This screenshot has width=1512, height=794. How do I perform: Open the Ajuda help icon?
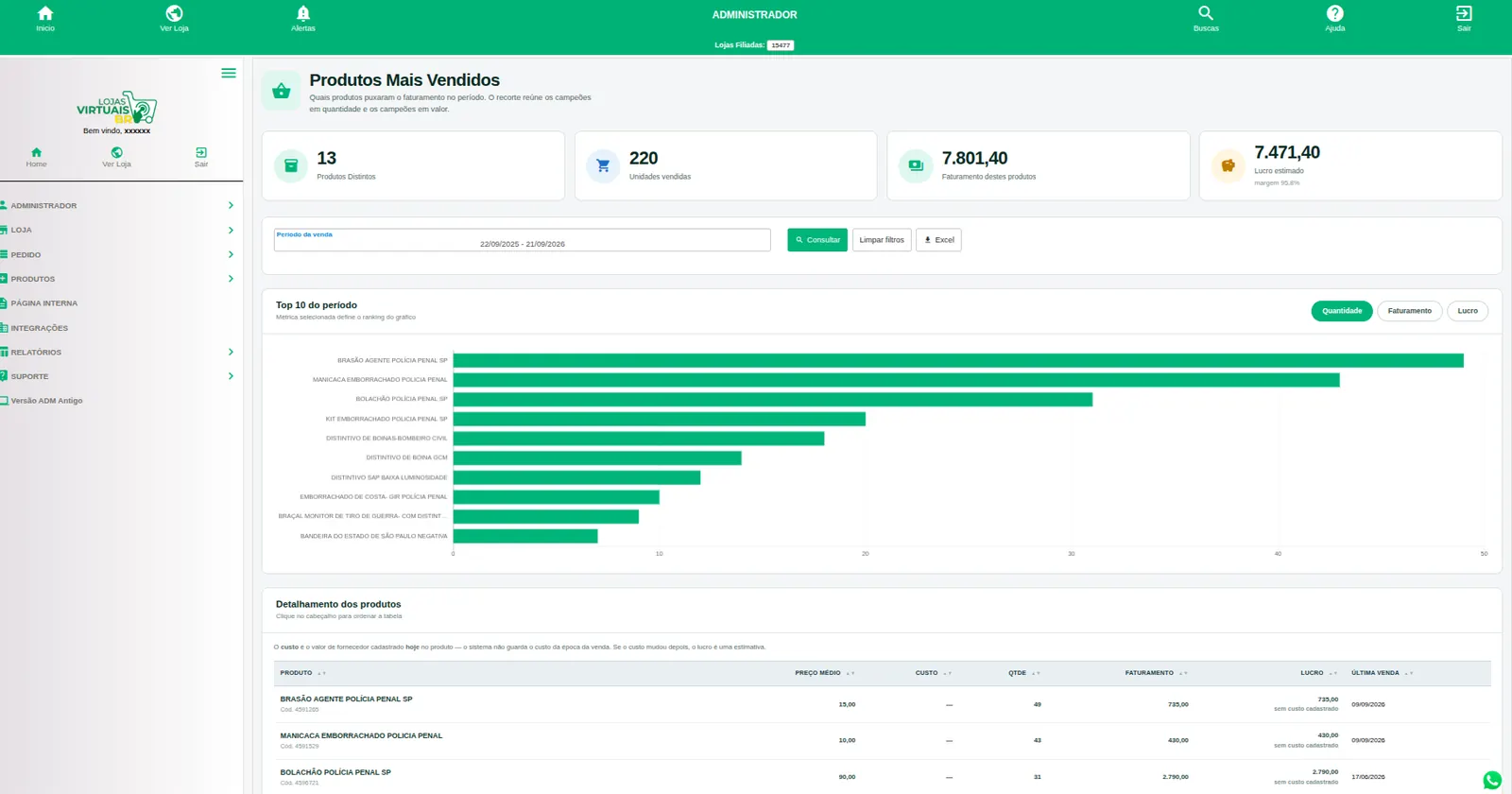[1334, 18]
